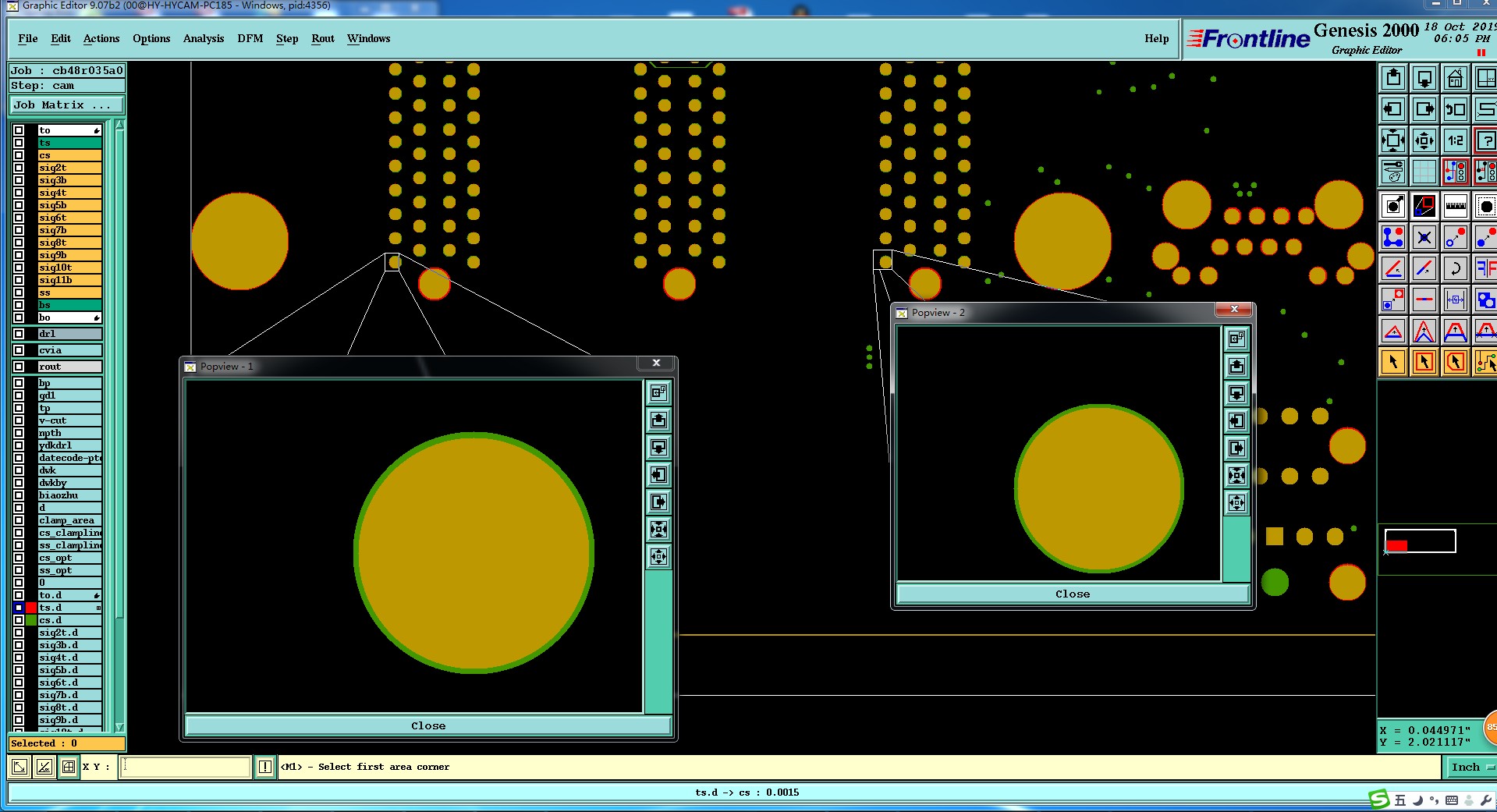Open the File menu
Screen dimensions: 1497x812
pos(28,38)
